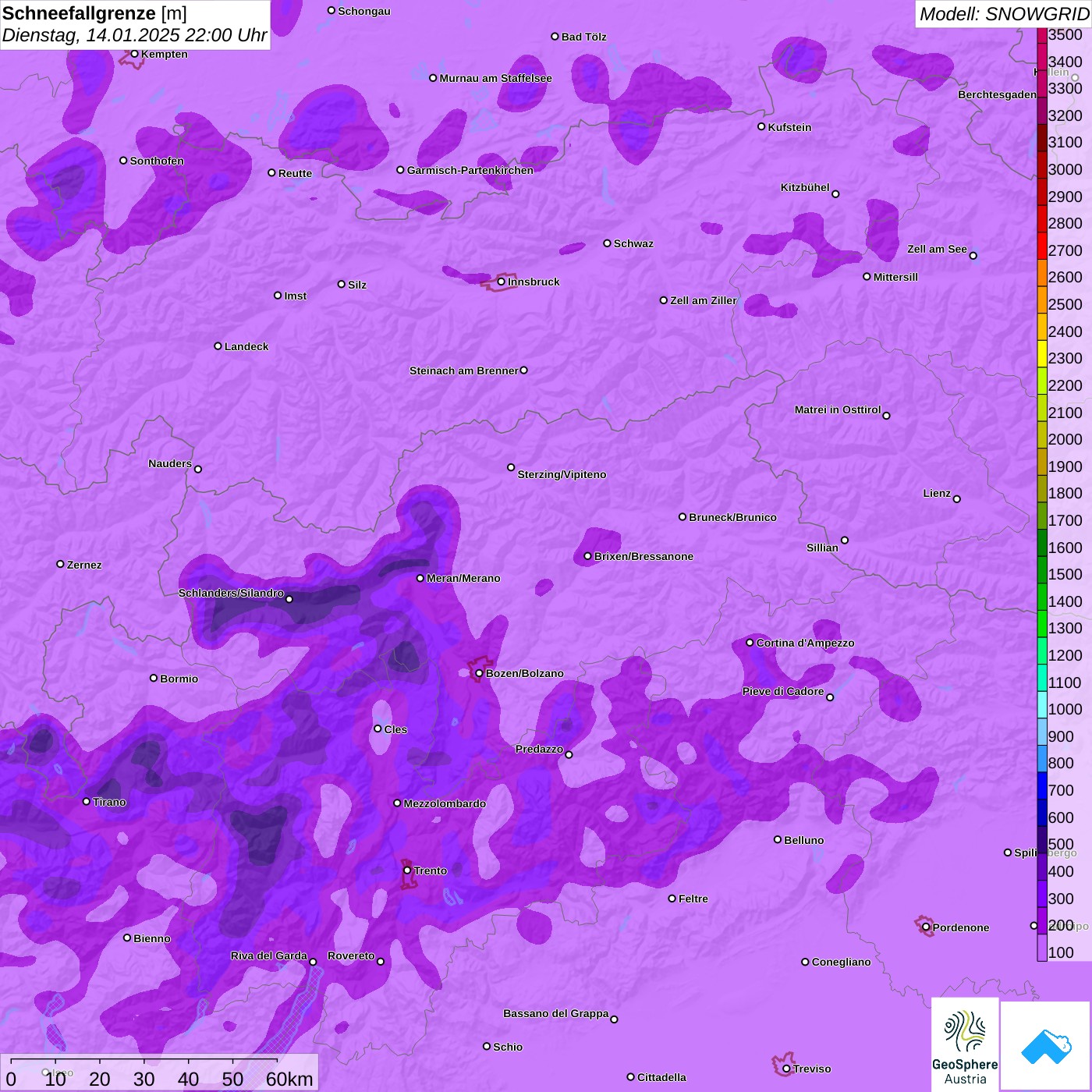Select the Kempten city marker

[x=134, y=54]
